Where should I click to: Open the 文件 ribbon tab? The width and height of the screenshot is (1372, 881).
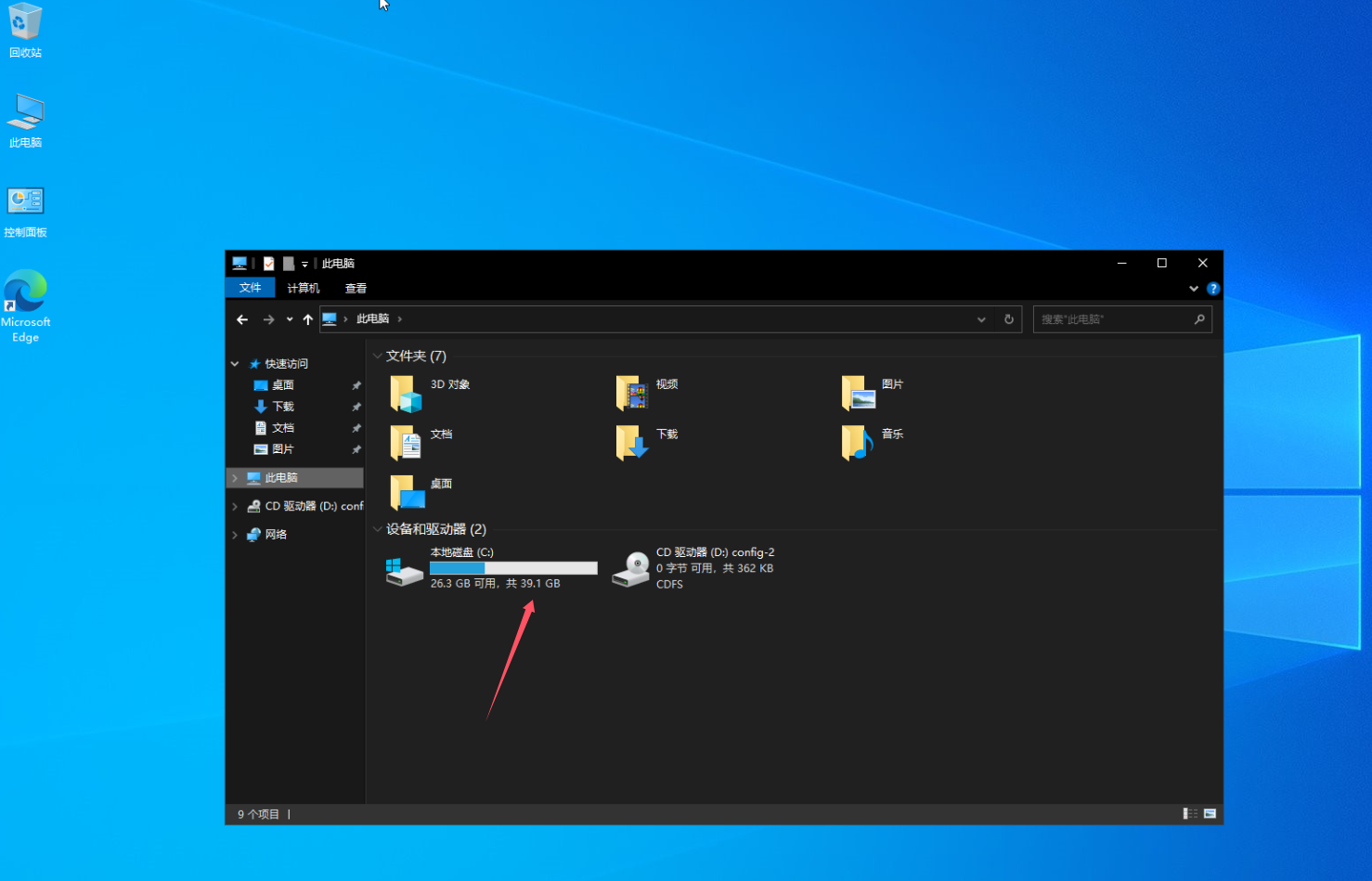coord(251,288)
